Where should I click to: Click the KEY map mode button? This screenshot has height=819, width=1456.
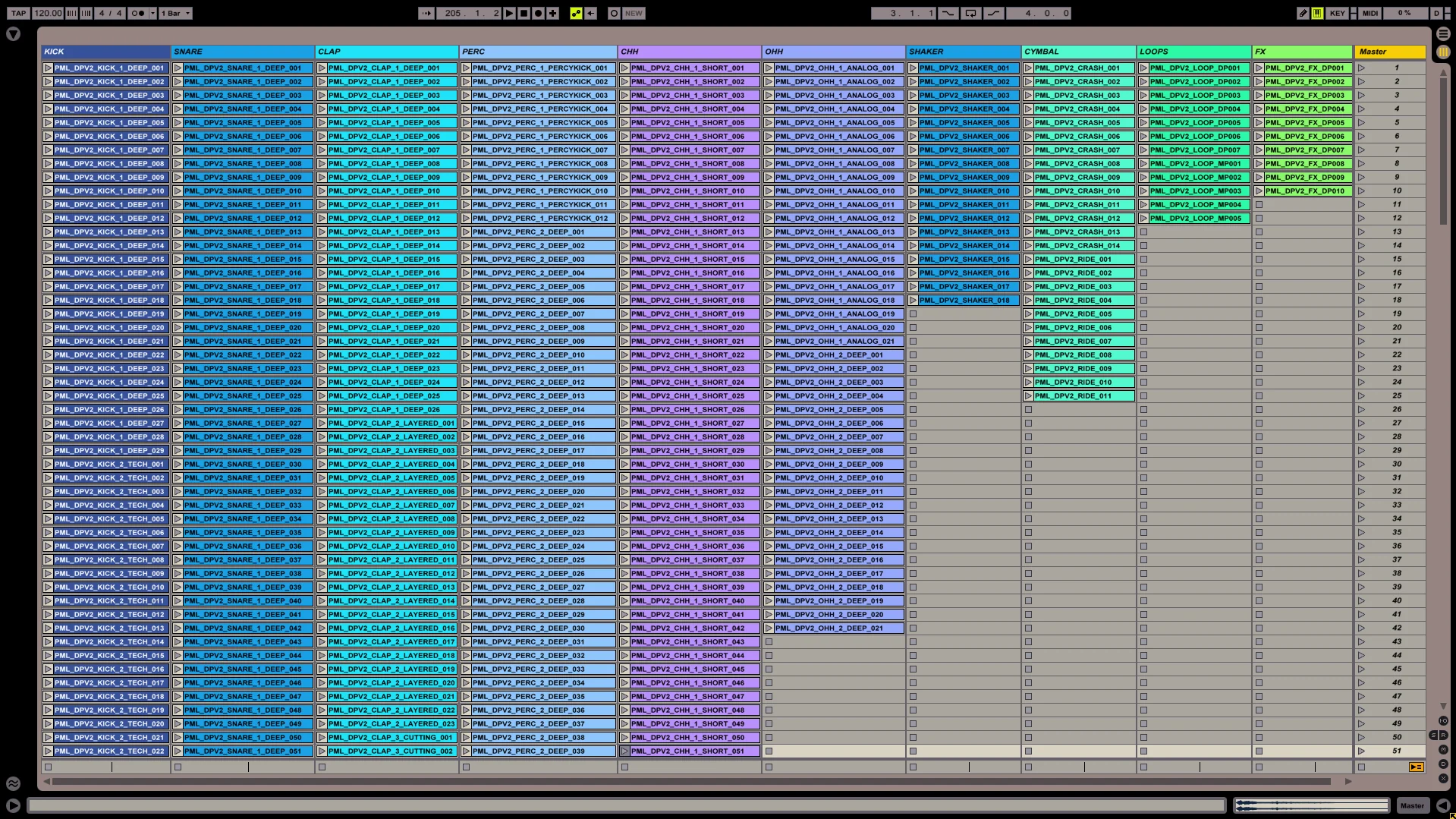(1337, 13)
